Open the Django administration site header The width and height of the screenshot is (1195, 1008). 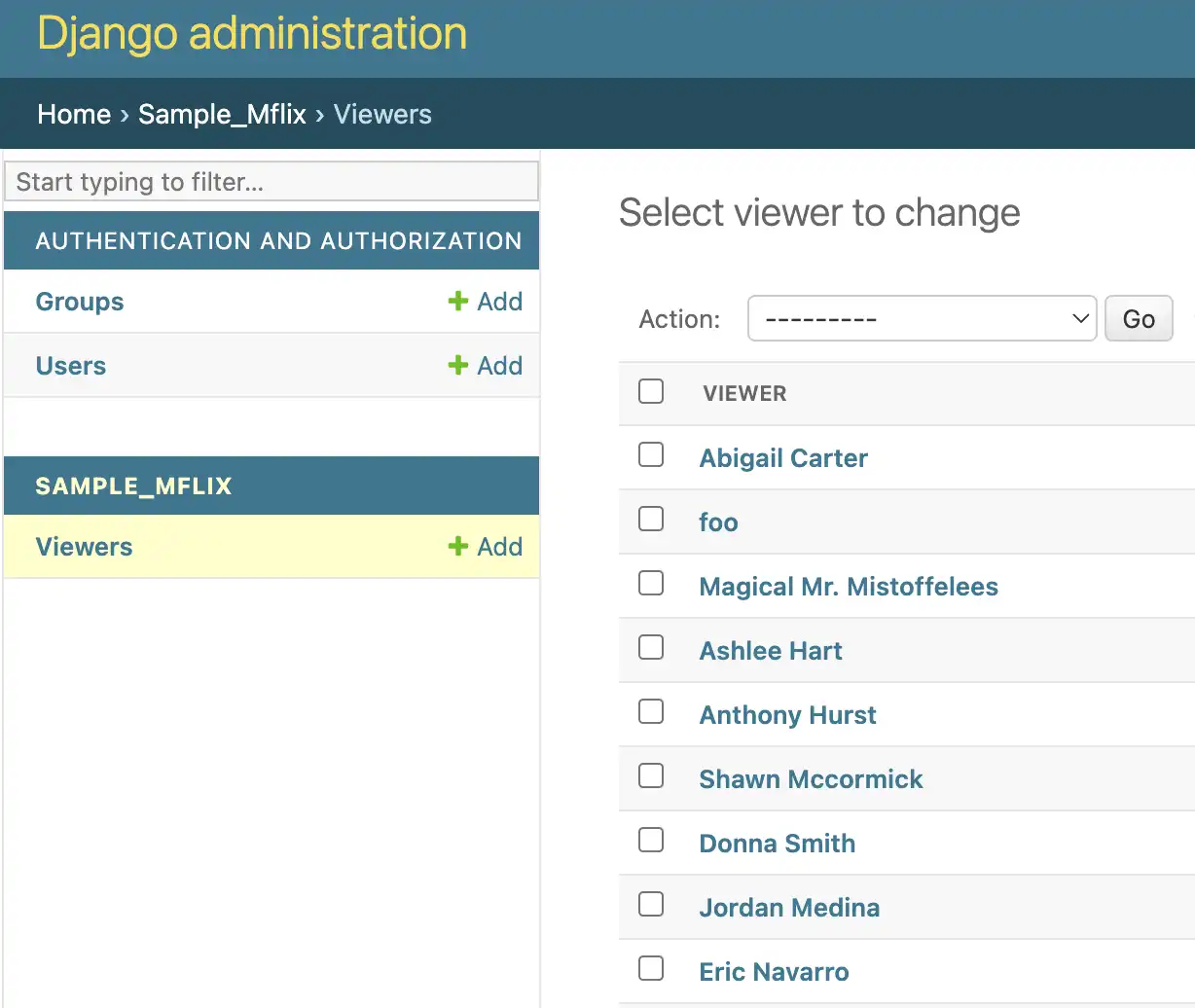(249, 33)
